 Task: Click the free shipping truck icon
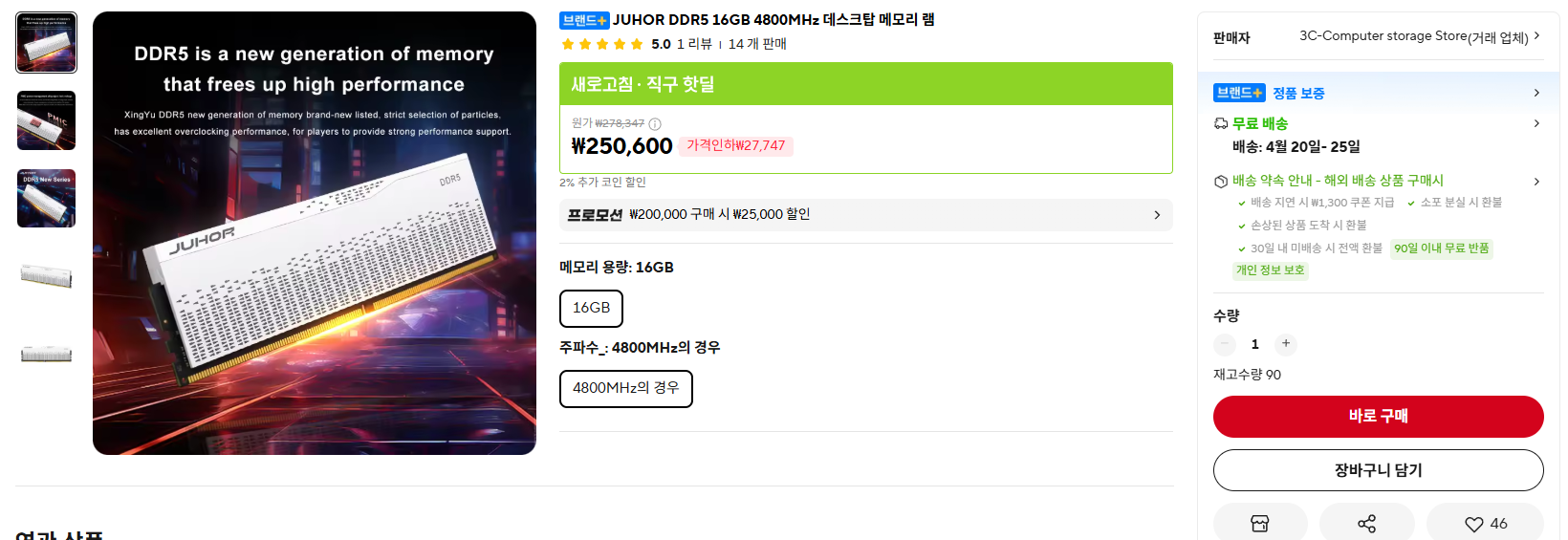coord(1221,123)
